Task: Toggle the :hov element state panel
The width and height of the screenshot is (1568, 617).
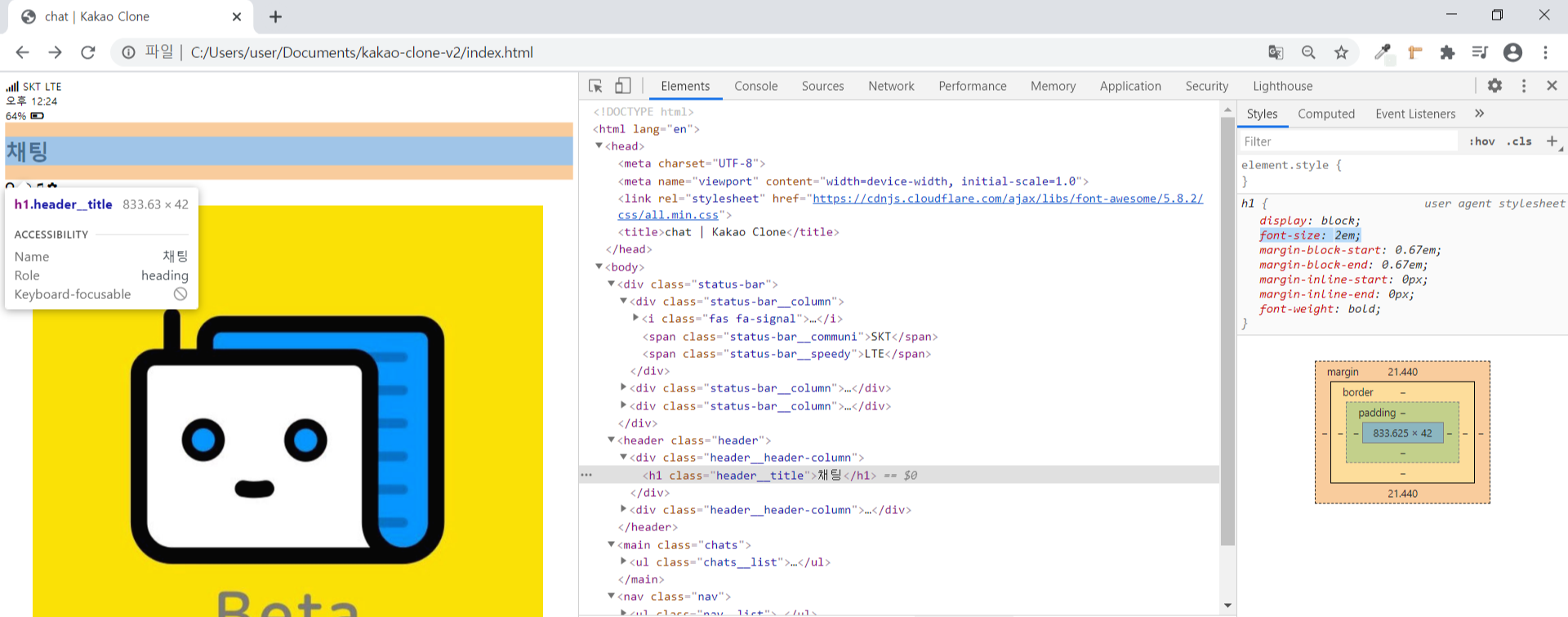Action: pos(1481,141)
